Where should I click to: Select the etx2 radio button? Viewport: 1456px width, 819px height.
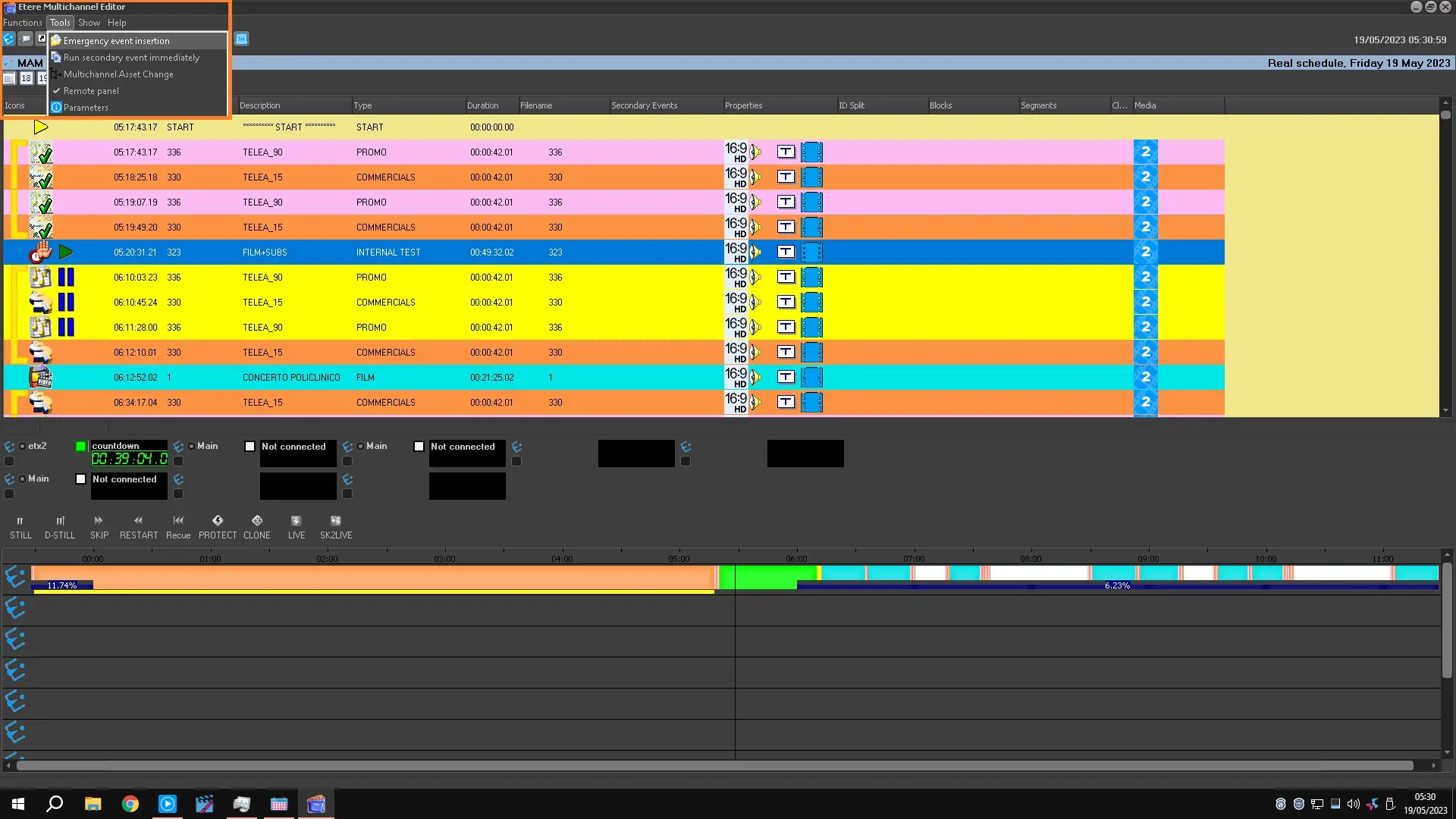pyautogui.click(x=23, y=447)
